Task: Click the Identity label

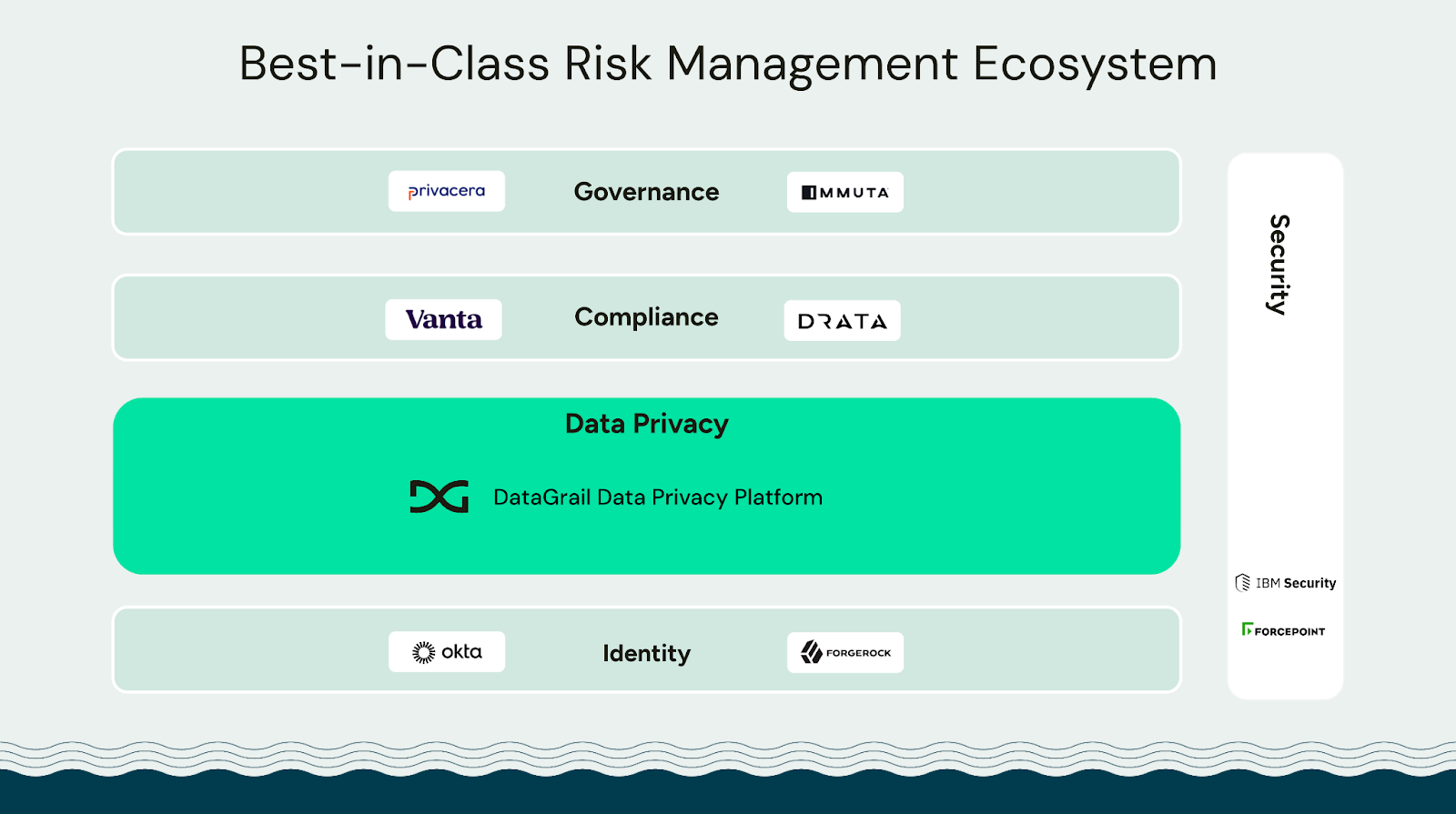Action: 646,653
